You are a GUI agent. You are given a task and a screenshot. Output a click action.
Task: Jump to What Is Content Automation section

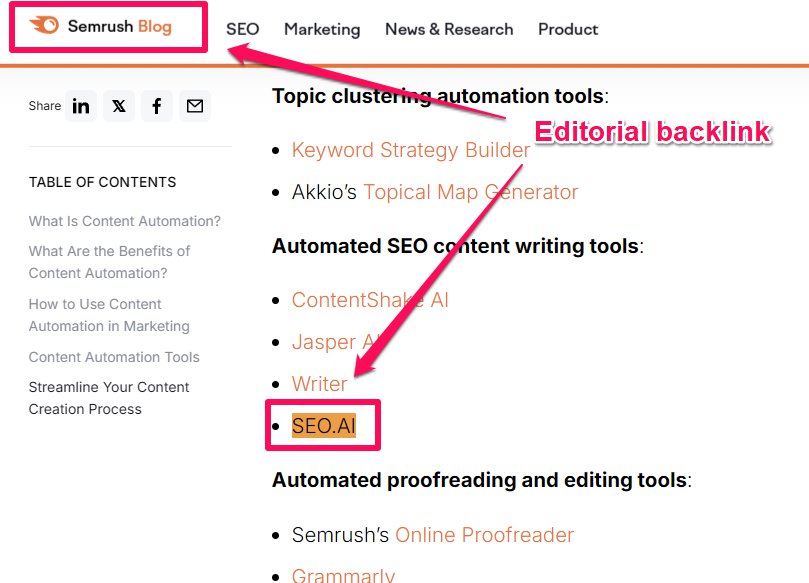124,221
